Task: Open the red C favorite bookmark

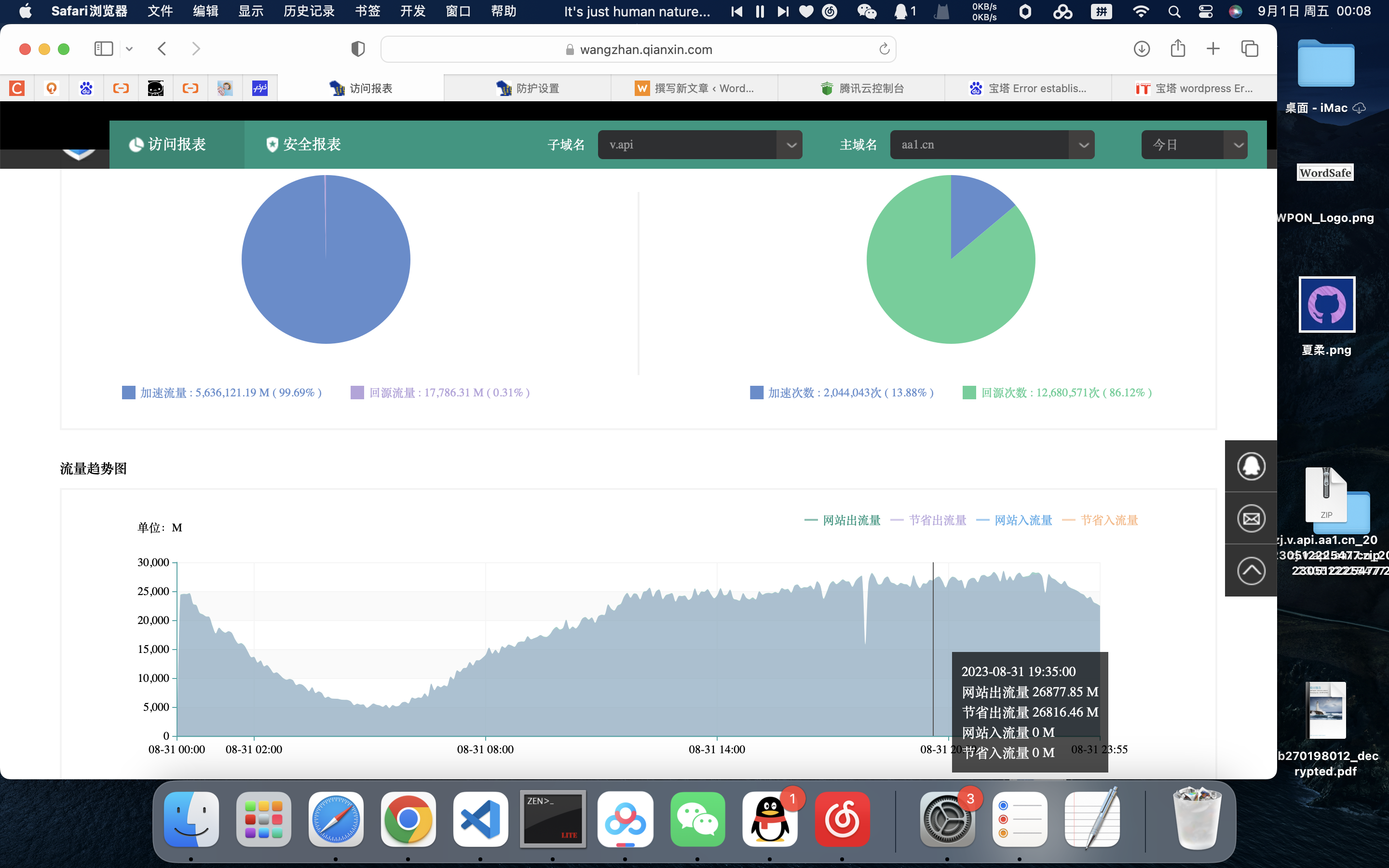Action: [x=17, y=88]
